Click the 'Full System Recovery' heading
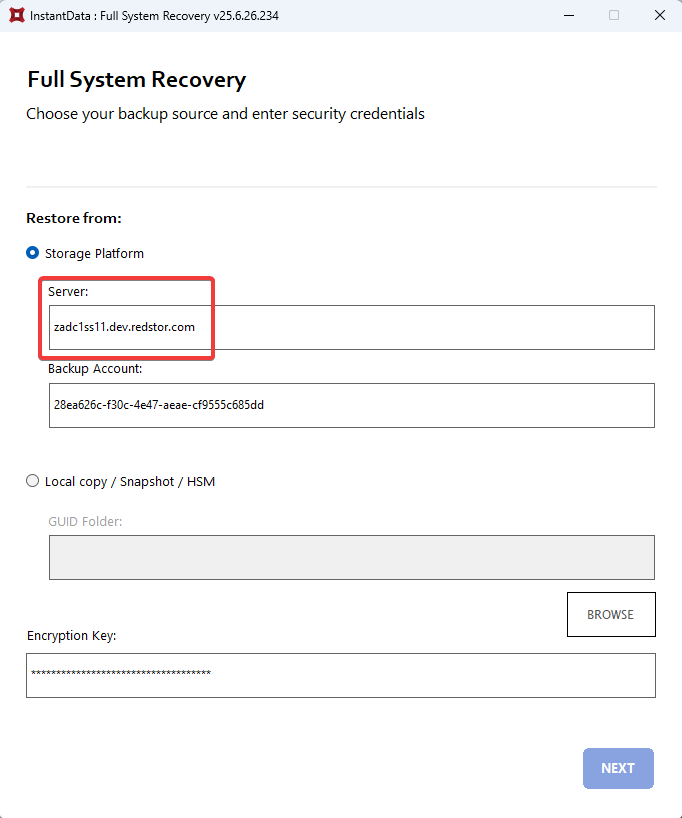The image size is (682, 818). click(x=137, y=80)
